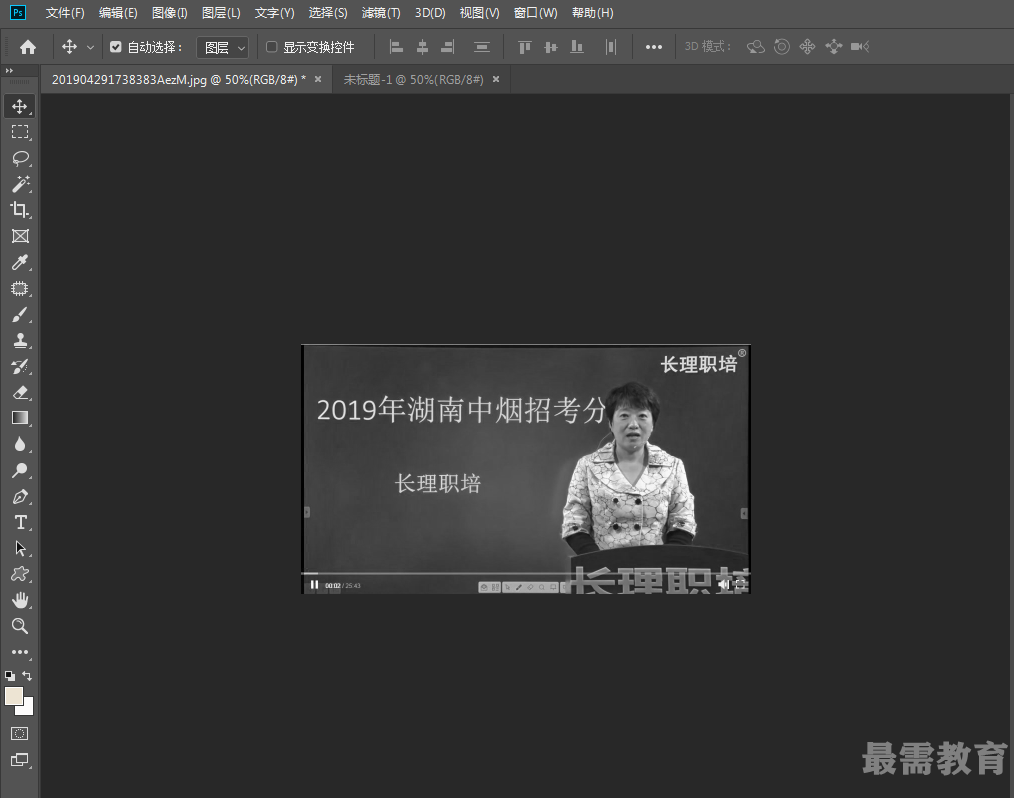Align horizontal centers

(x=422, y=47)
